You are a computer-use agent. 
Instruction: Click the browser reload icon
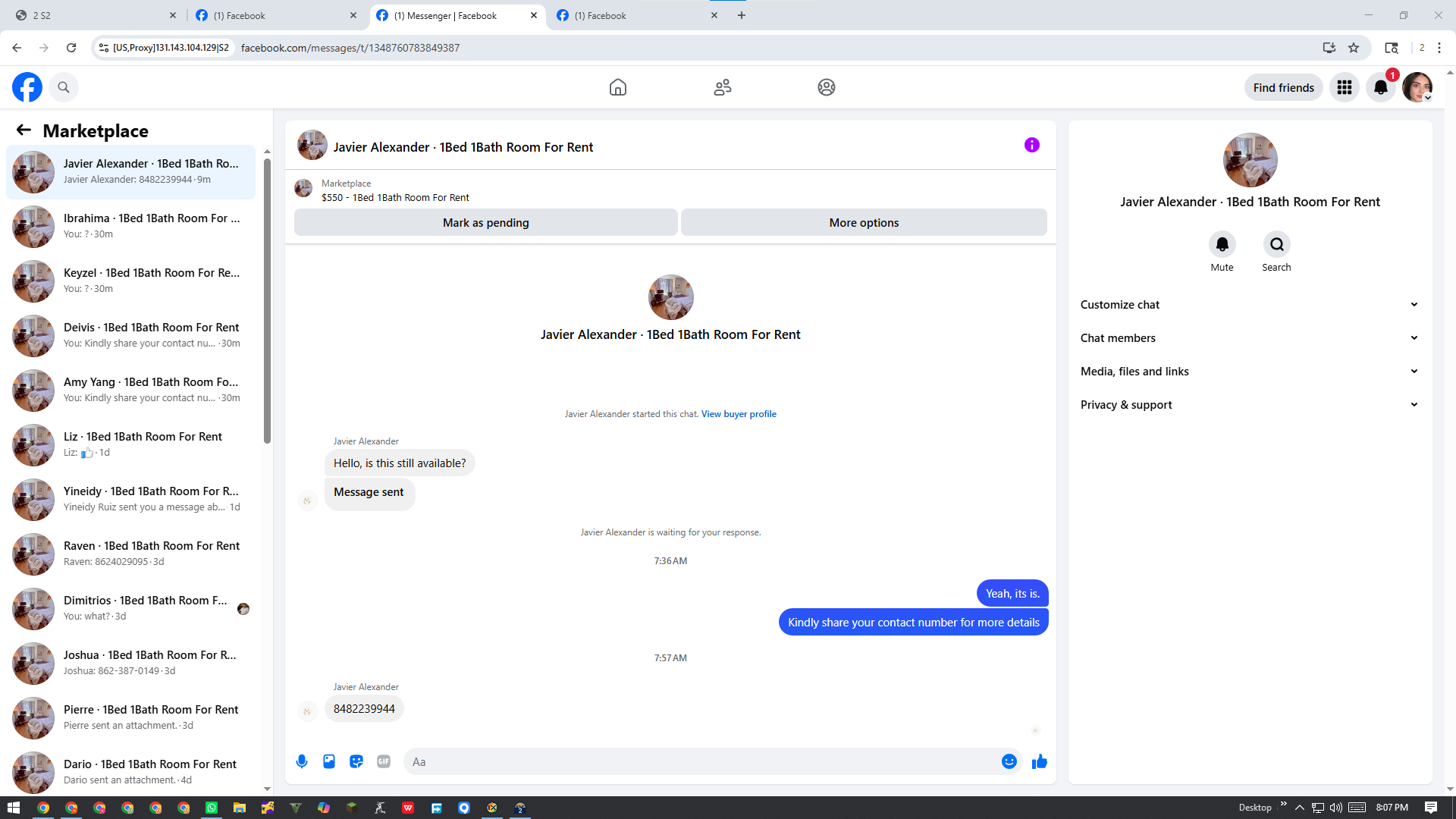click(71, 48)
